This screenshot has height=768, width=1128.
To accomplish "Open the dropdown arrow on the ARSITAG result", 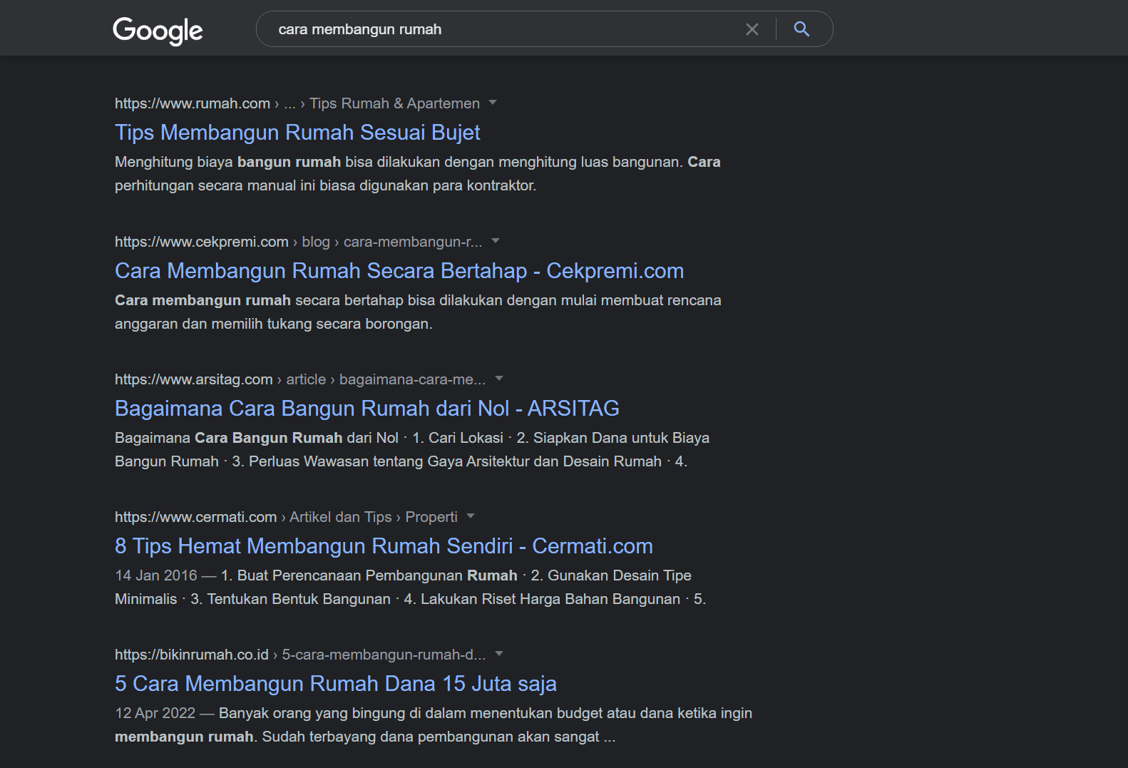I will coord(499,379).
